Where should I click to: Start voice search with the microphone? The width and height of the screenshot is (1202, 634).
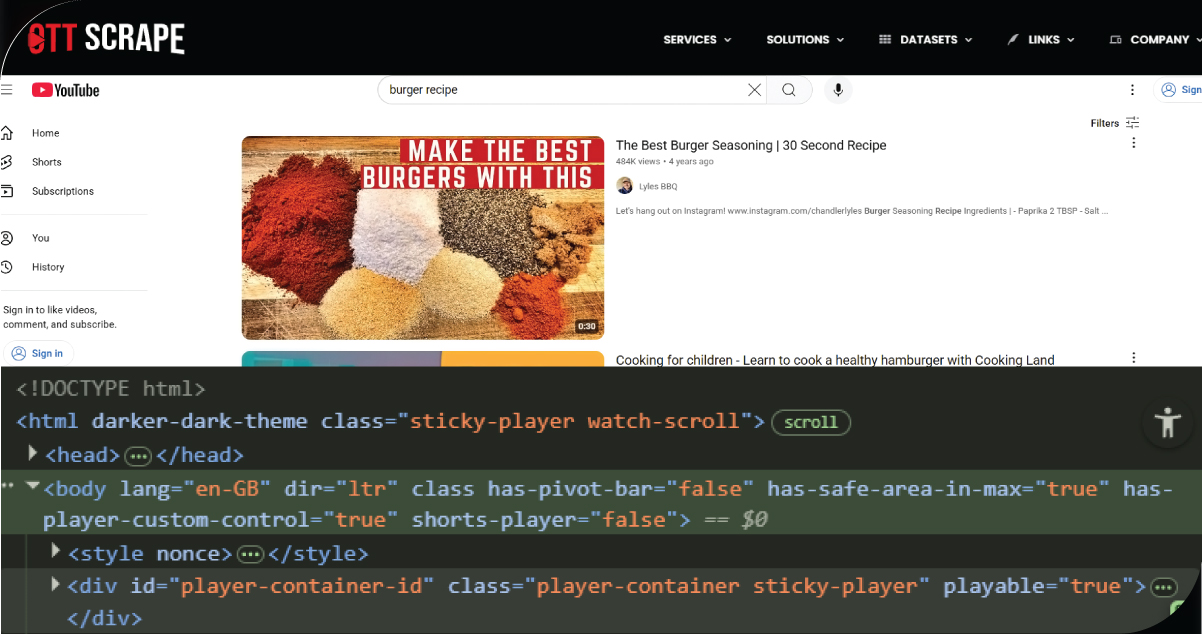[838, 90]
